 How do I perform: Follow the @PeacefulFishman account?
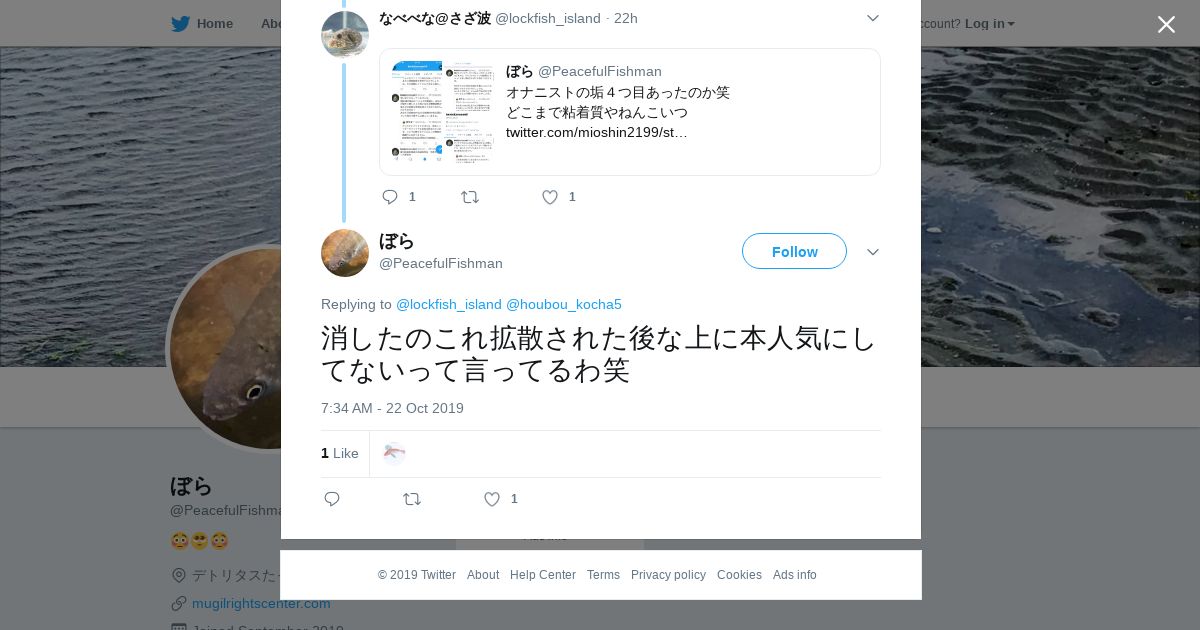(x=794, y=251)
